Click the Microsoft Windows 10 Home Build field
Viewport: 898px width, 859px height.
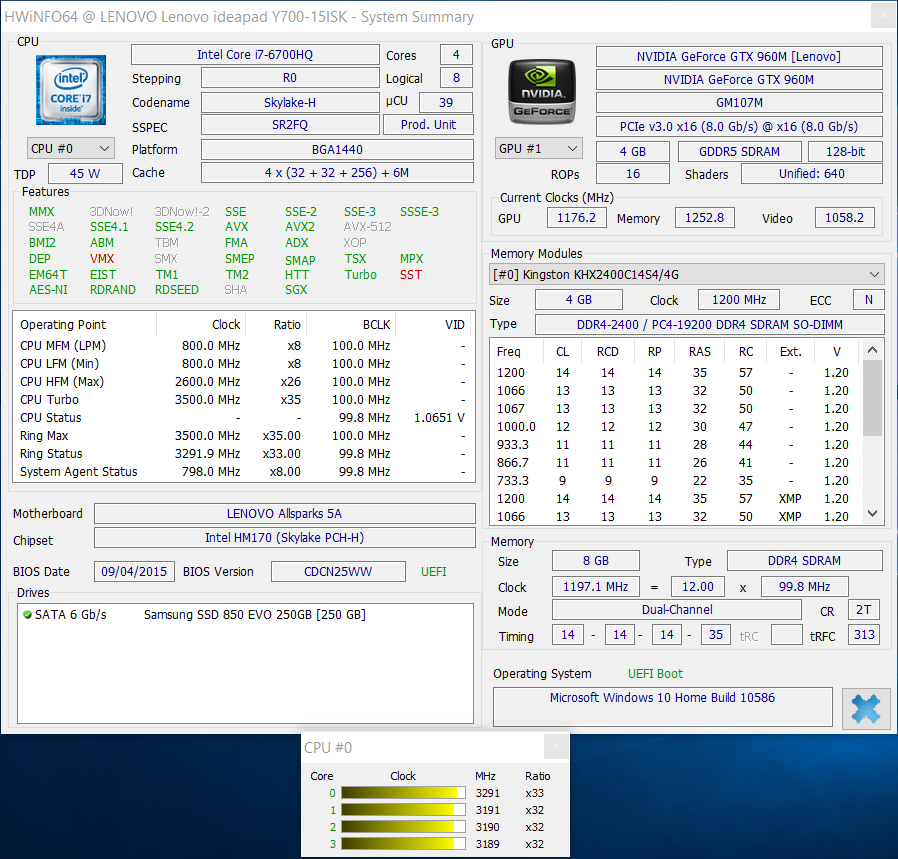point(663,707)
